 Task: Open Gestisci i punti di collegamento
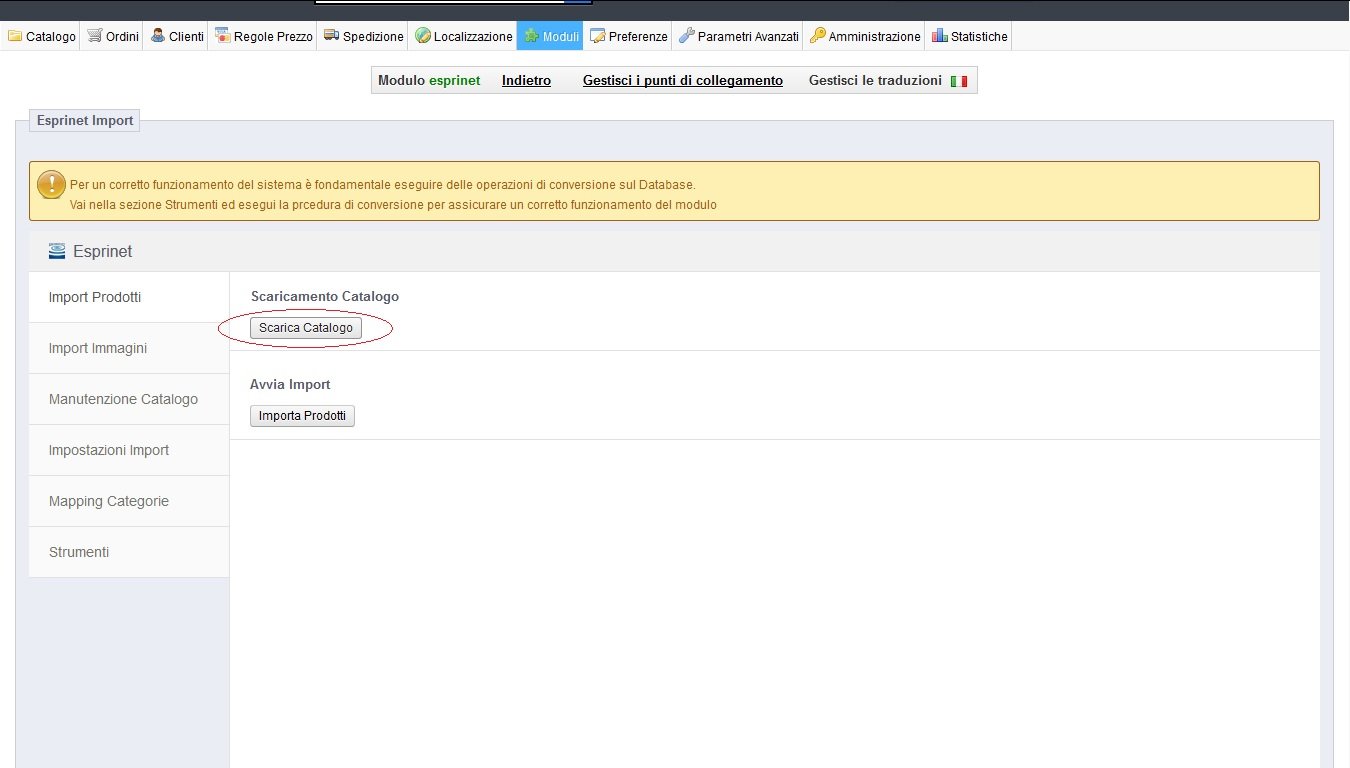coord(683,81)
